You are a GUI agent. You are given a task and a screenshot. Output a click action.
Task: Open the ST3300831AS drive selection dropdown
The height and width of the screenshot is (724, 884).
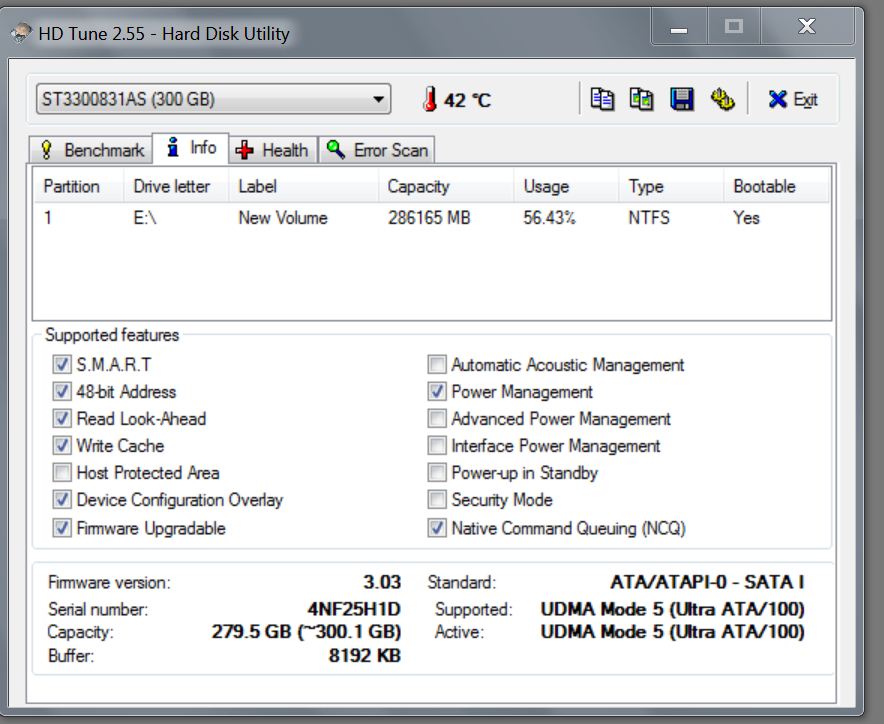(213, 99)
